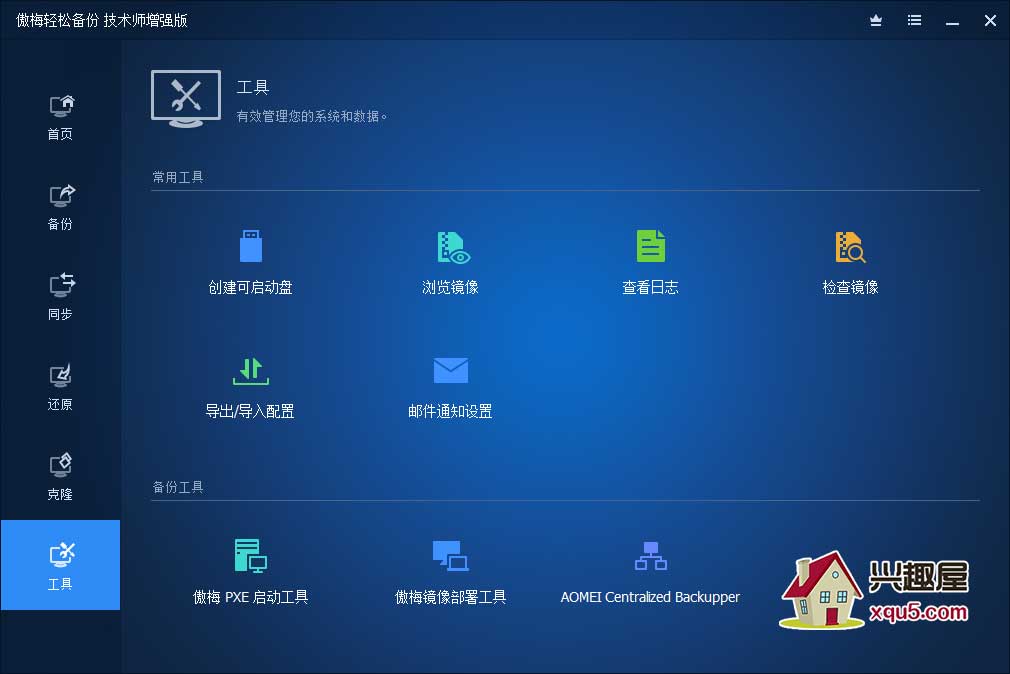Open the 邮件通知设置 envelope icon
1010x674 pixels.
click(x=451, y=371)
